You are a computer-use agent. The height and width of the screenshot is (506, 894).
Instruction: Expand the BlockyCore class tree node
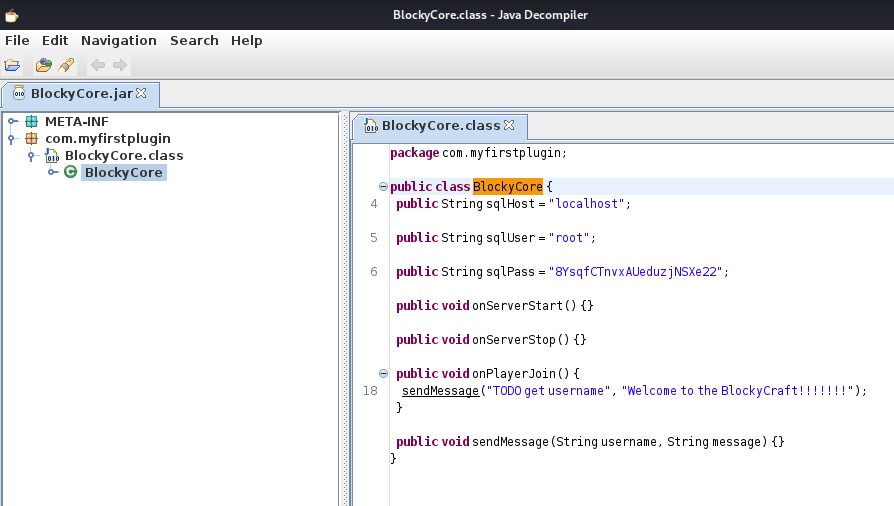[52, 172]
